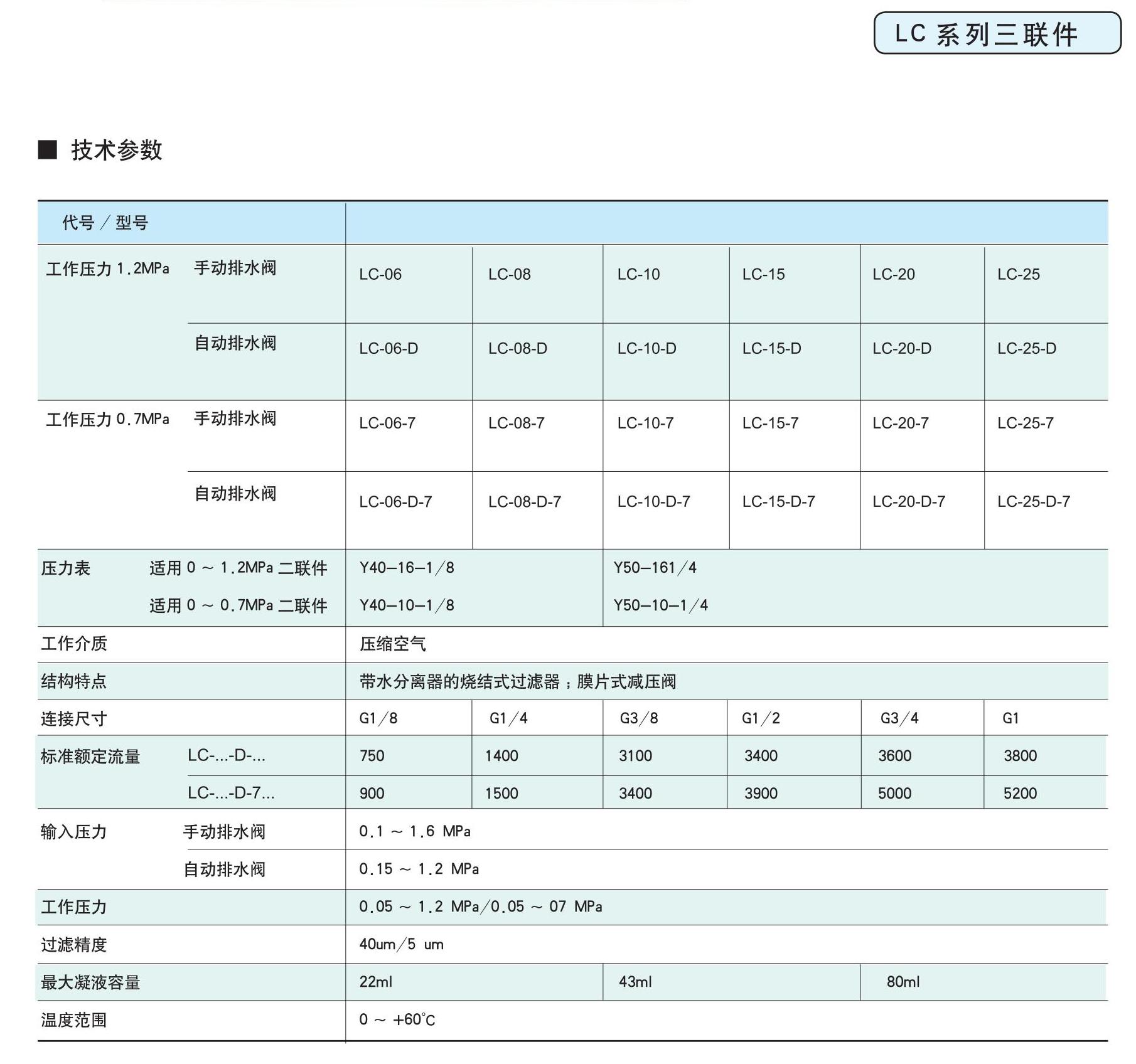Click the 0 ~ +60°C temperature range
This screenshot has width=1136, height=1064.
pos(397,1019)
